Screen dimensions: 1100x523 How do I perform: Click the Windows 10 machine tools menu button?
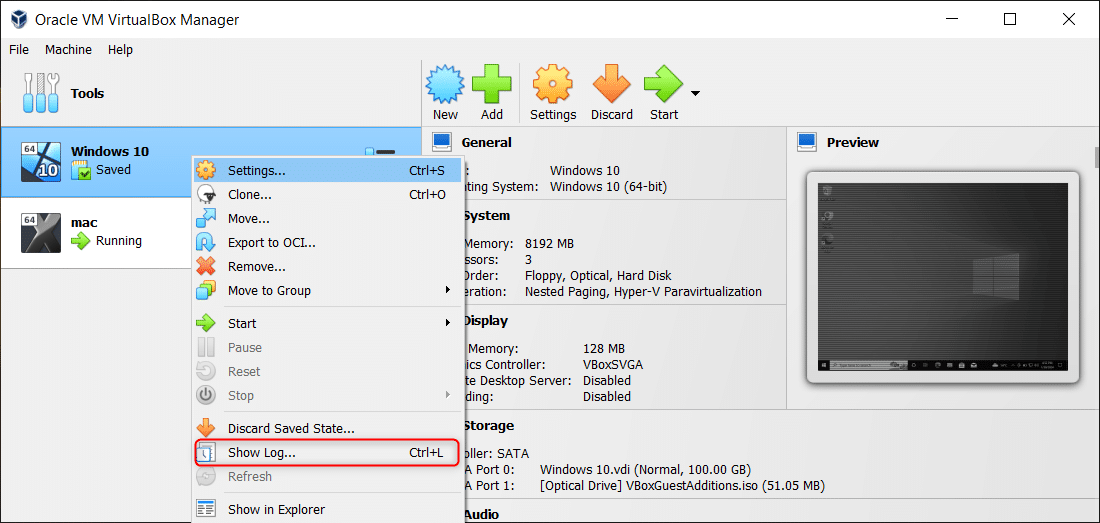pos(381,152)
